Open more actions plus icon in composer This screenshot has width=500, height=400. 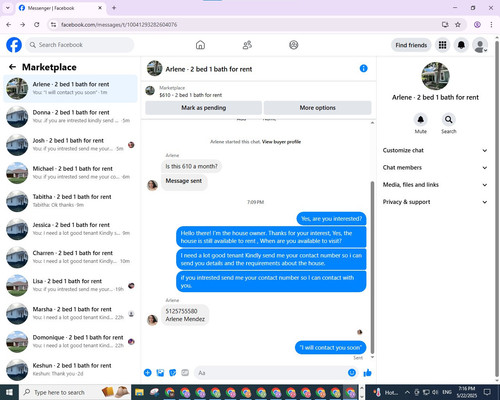(148, 373)
